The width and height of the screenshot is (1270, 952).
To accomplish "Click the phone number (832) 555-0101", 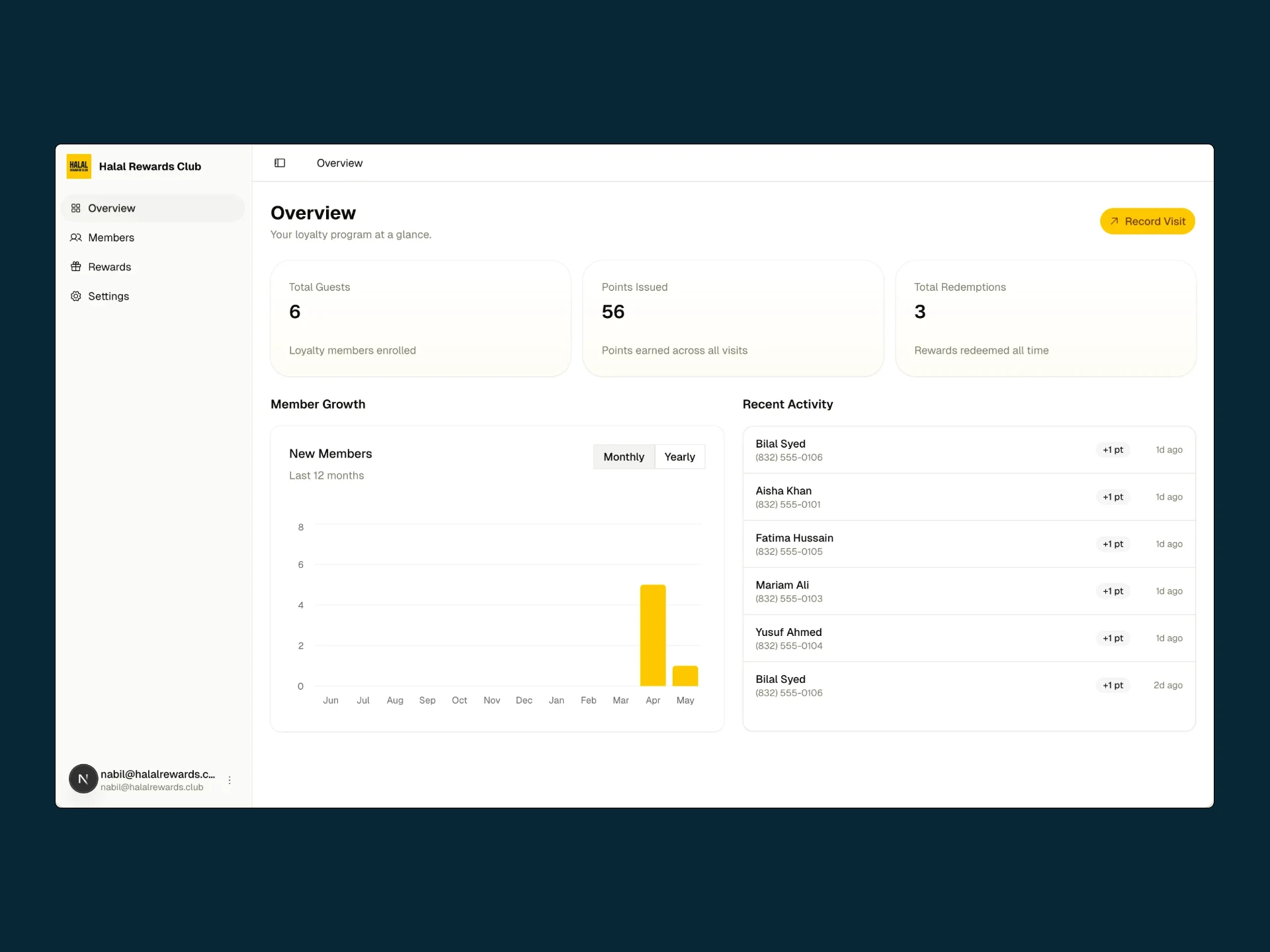I will tap(788, 504).
